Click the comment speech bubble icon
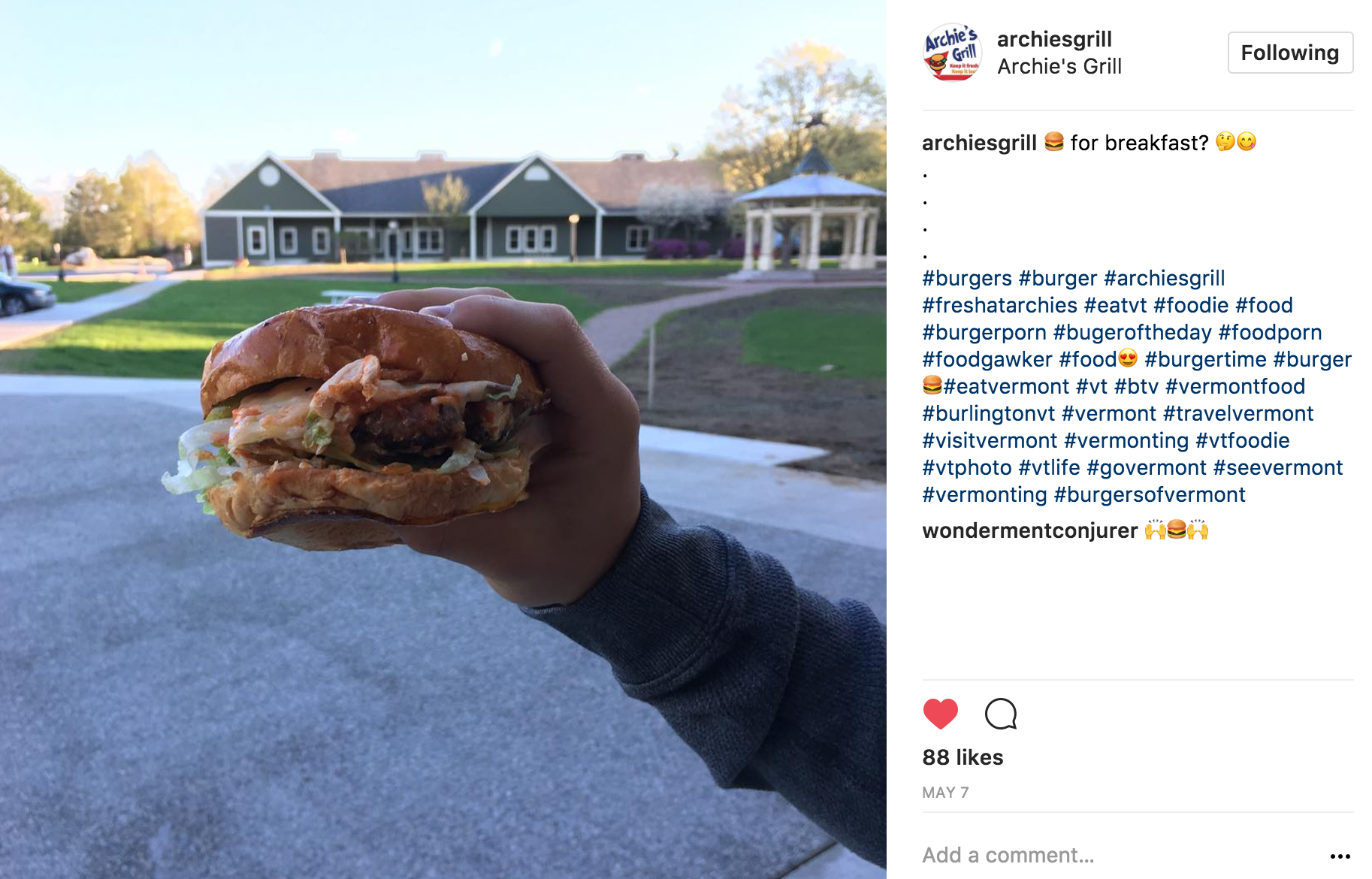 click(1001, 714)
